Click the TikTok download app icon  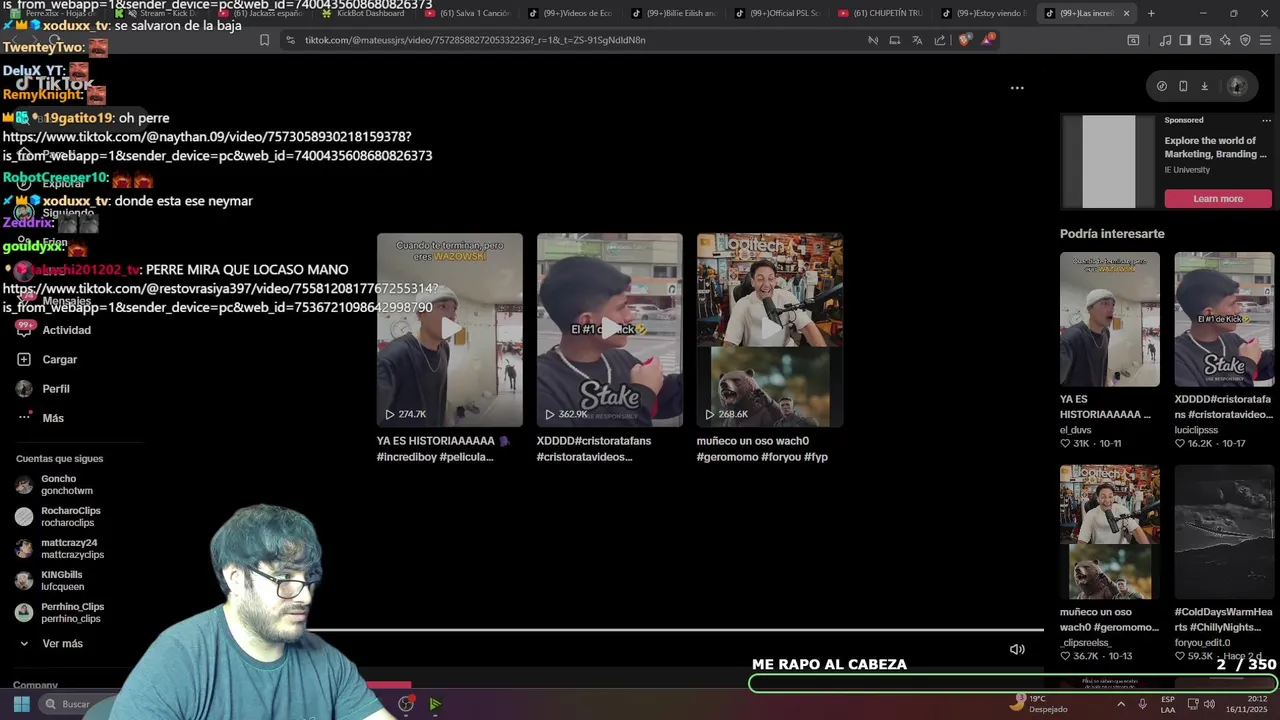[x=1204, y=86]
